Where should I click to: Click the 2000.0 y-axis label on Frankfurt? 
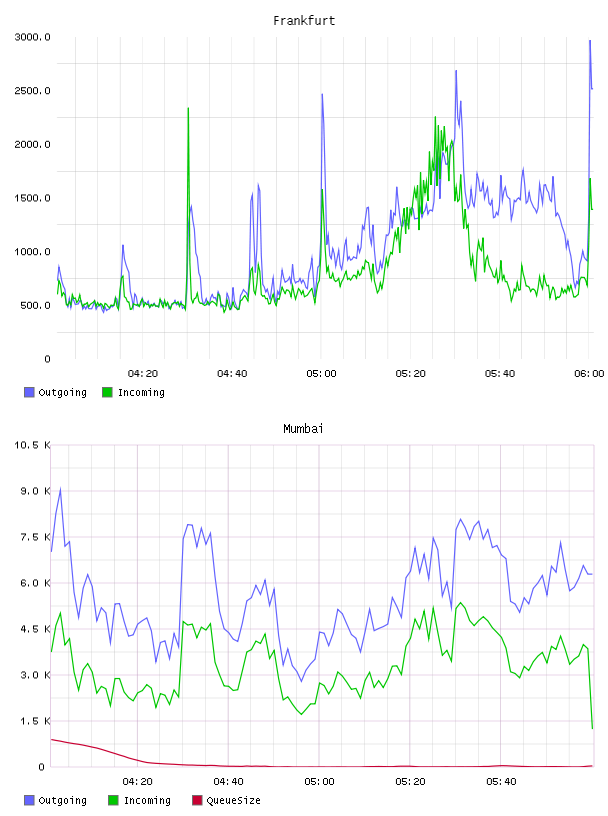pyautogui.click(x=32, y=144)
